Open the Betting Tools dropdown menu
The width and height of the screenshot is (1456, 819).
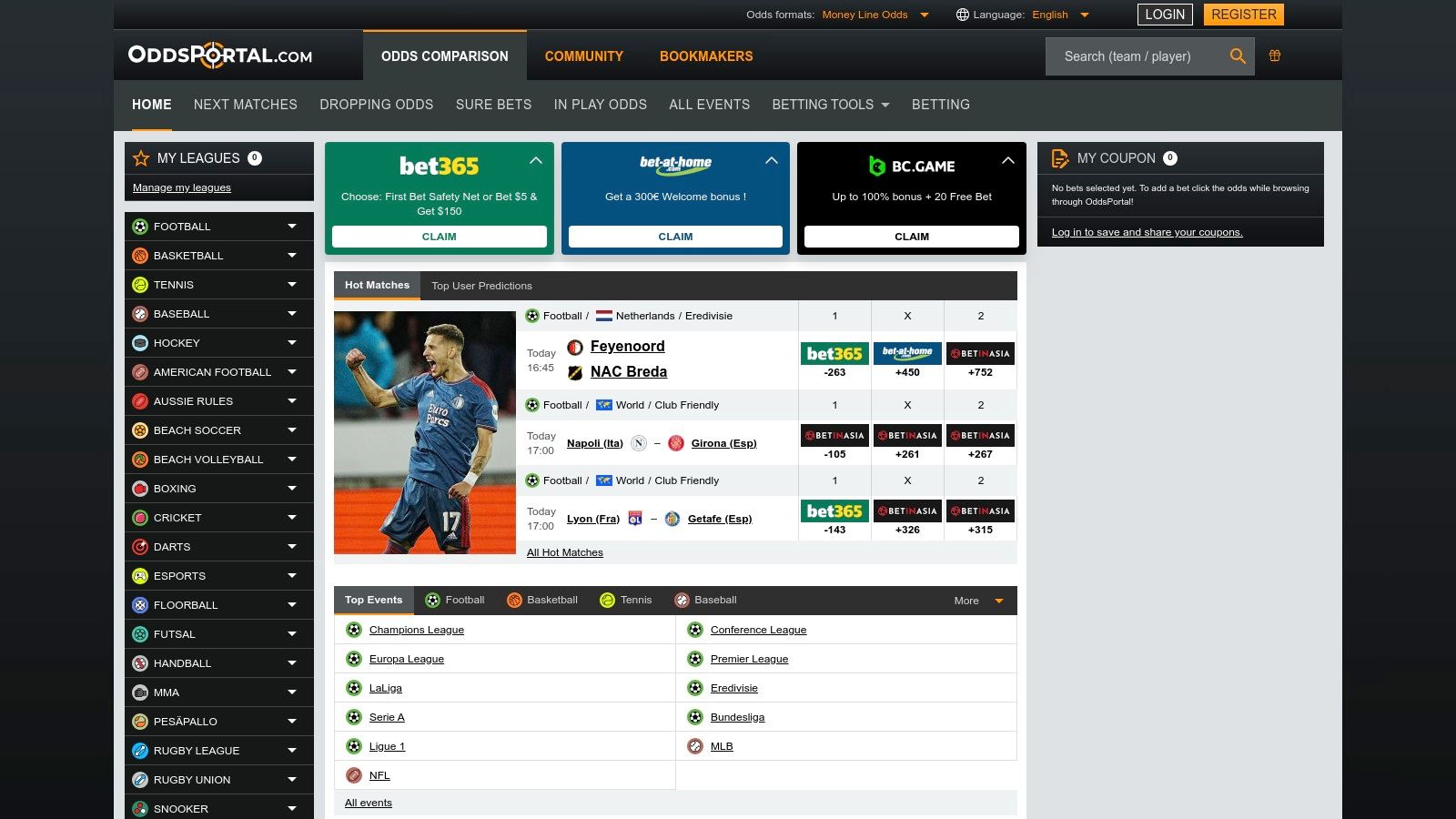click(831, 105)
